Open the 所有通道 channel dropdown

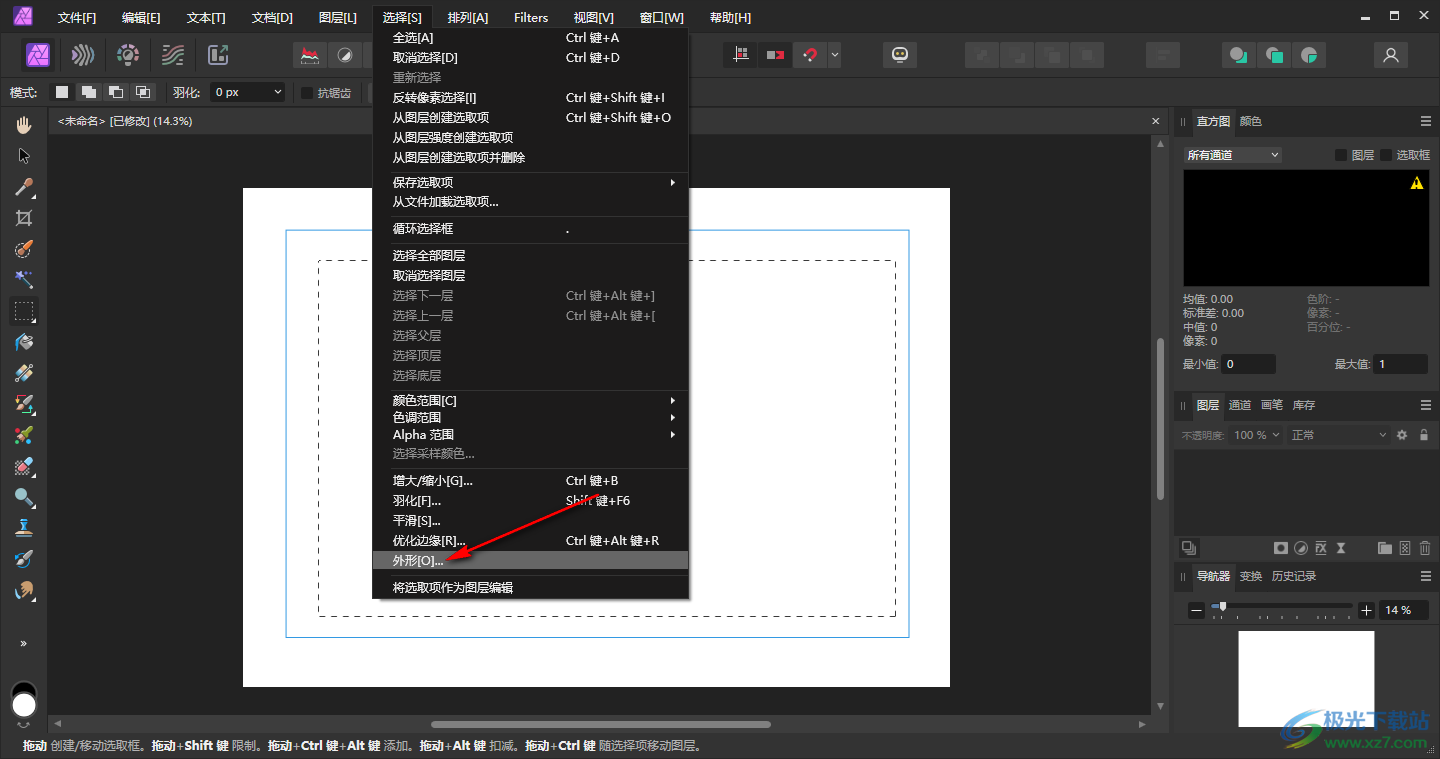point(1232,155)
